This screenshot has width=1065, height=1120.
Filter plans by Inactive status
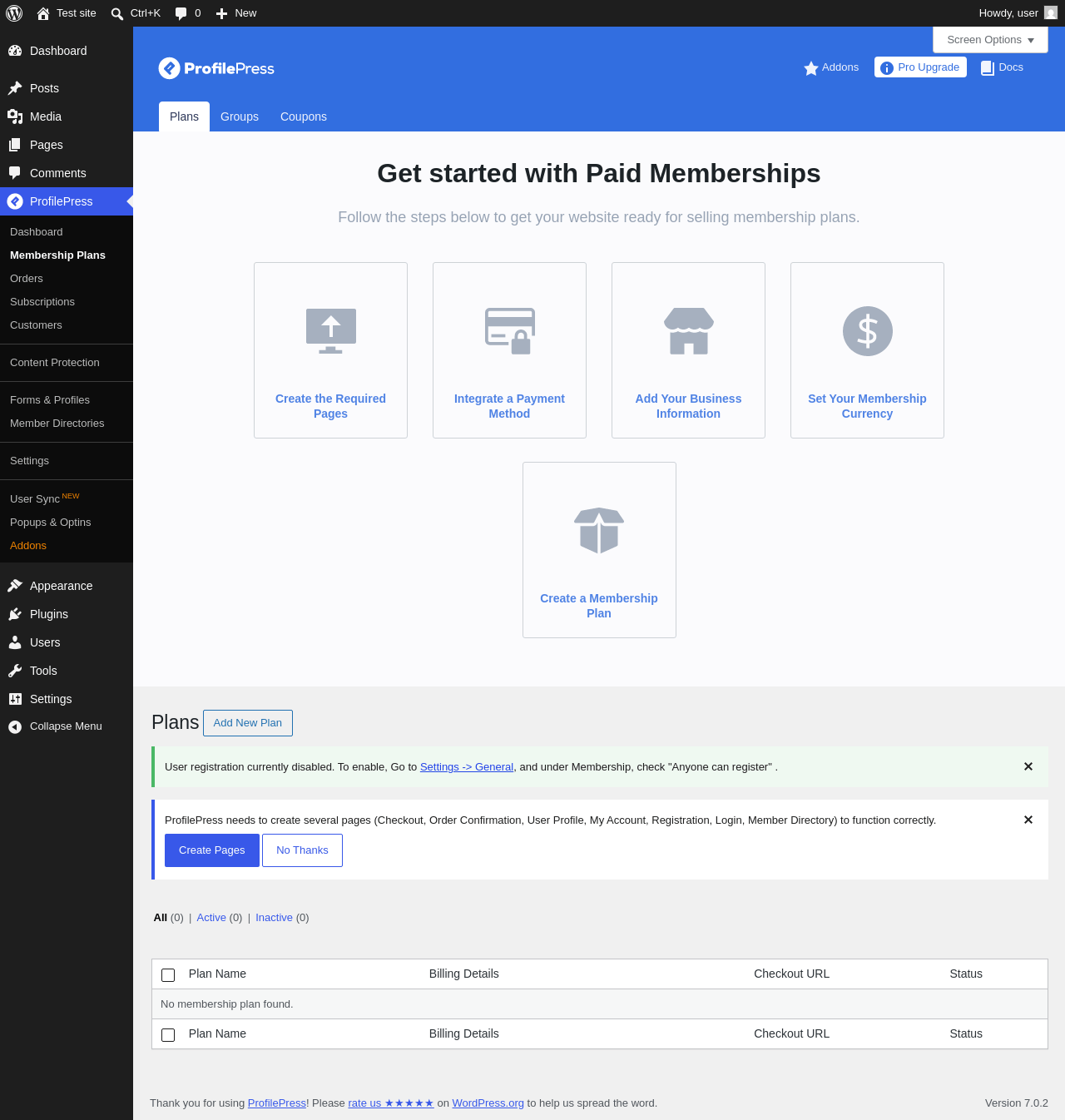[274, 918]
